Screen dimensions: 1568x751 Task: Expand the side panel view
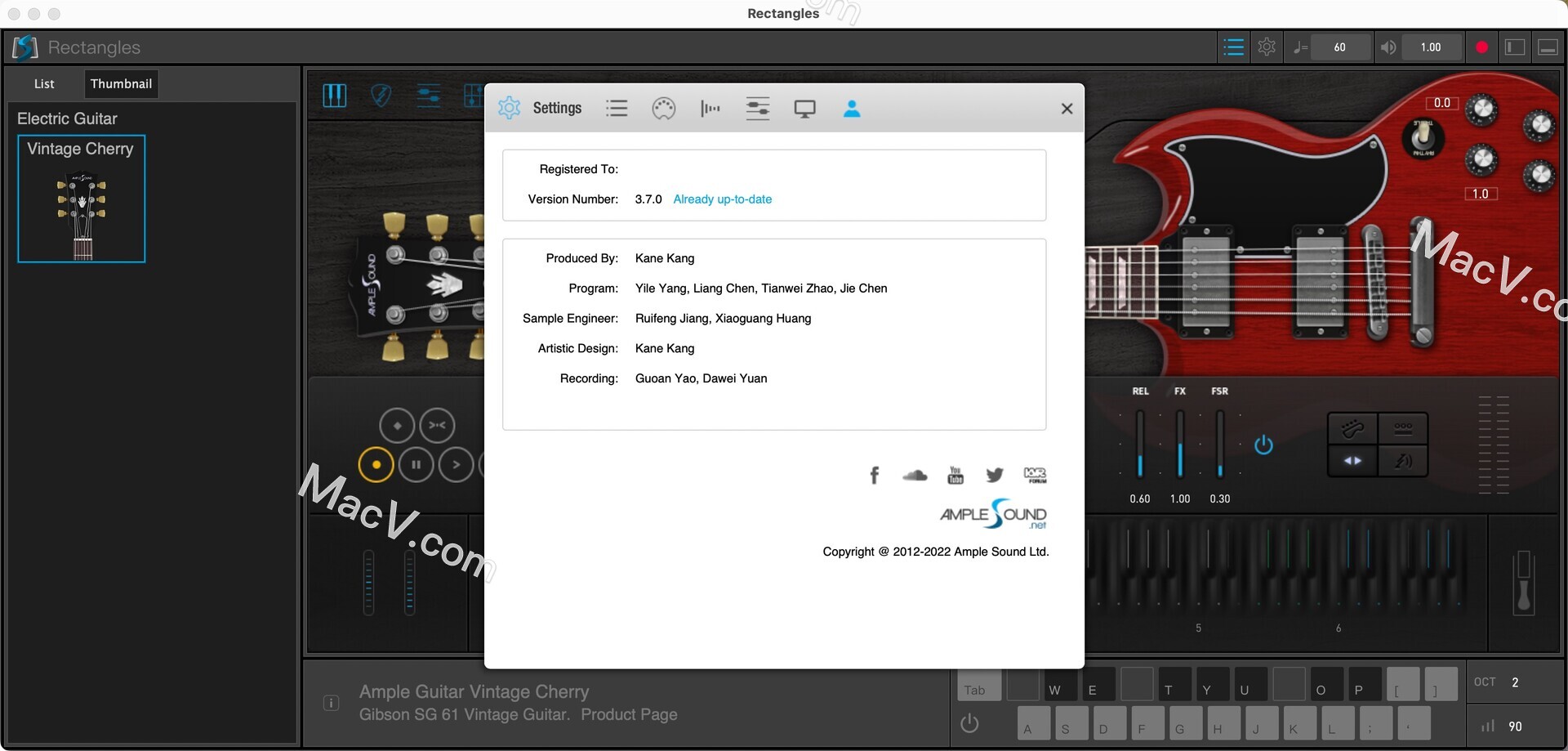click(x=1516, y=47)
